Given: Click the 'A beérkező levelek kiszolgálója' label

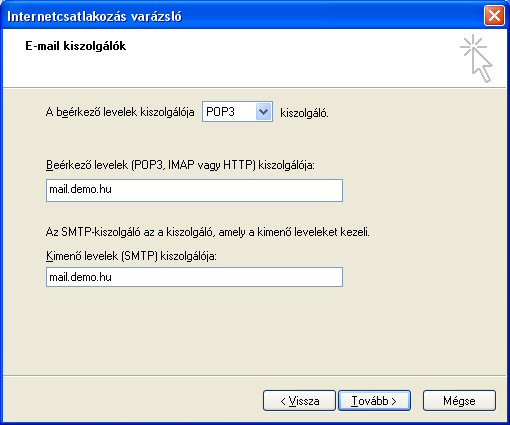Looking at the screenshot, I should coord(120,112).
